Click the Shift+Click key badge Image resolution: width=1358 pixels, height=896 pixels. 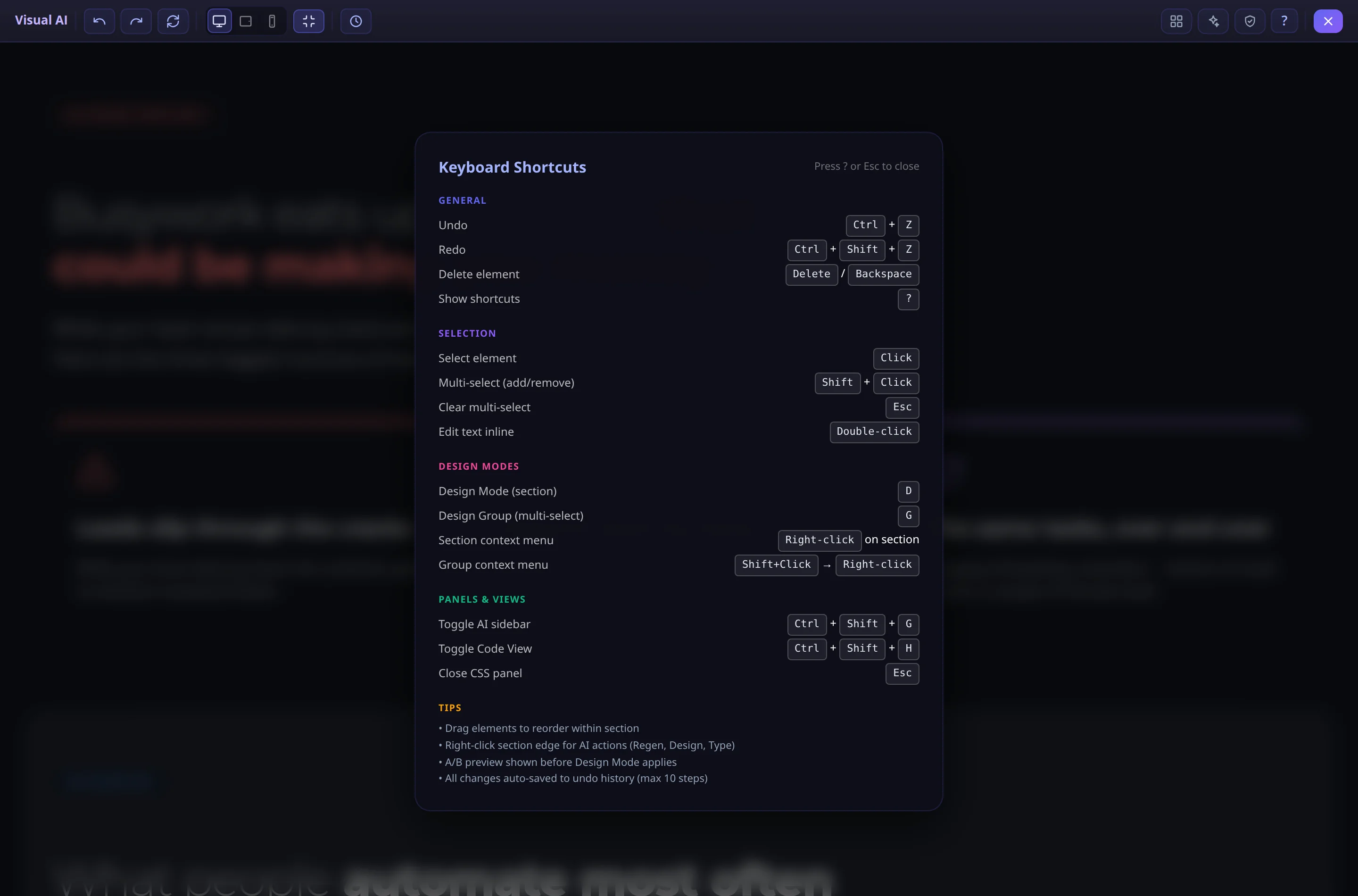777,565
